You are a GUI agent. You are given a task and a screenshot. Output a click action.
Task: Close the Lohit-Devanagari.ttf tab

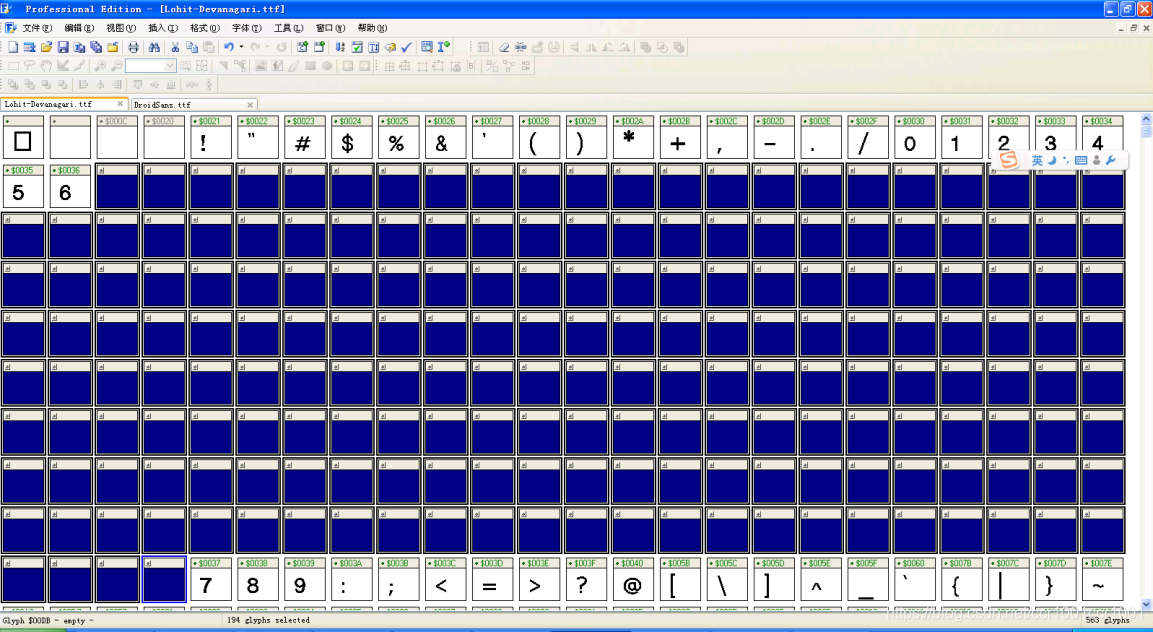tap(120, 104)
